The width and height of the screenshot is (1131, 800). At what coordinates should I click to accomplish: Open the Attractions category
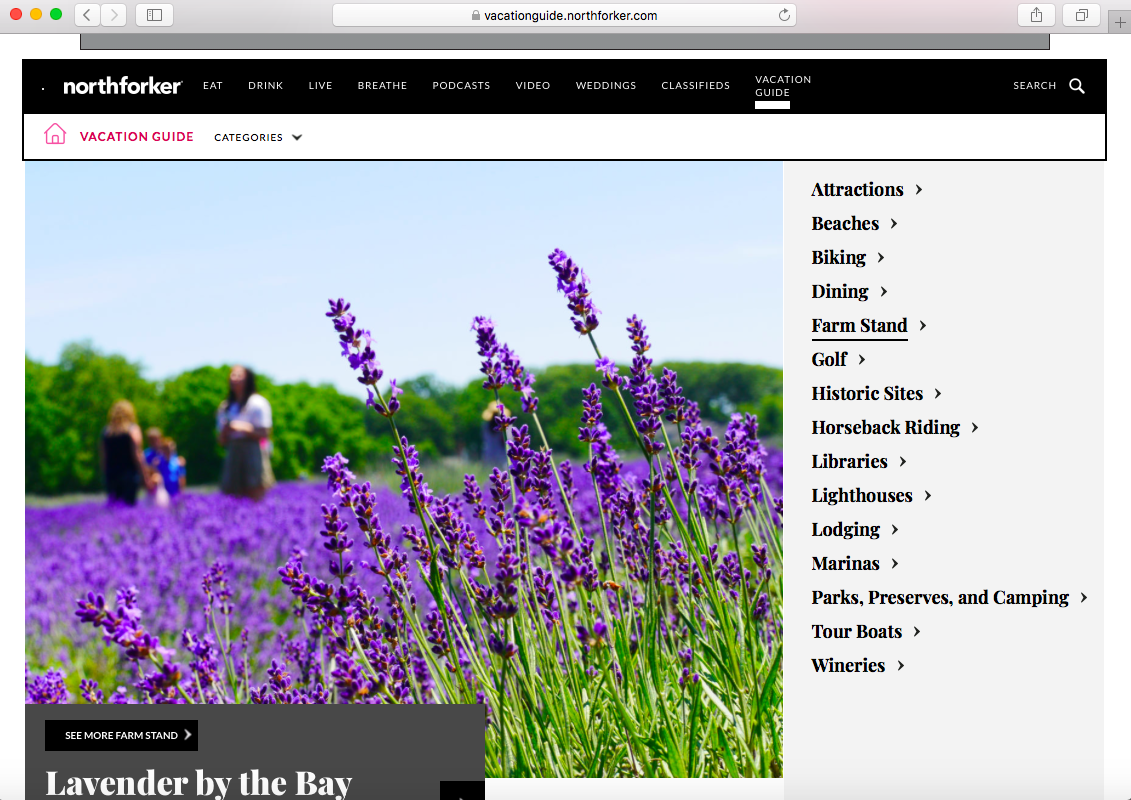[857, 189]
